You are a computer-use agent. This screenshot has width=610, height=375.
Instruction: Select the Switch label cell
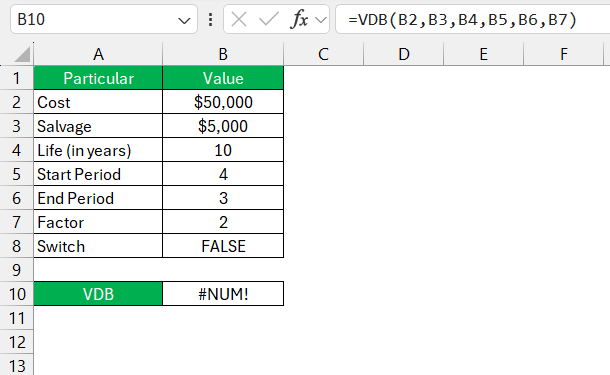[98, 246]
